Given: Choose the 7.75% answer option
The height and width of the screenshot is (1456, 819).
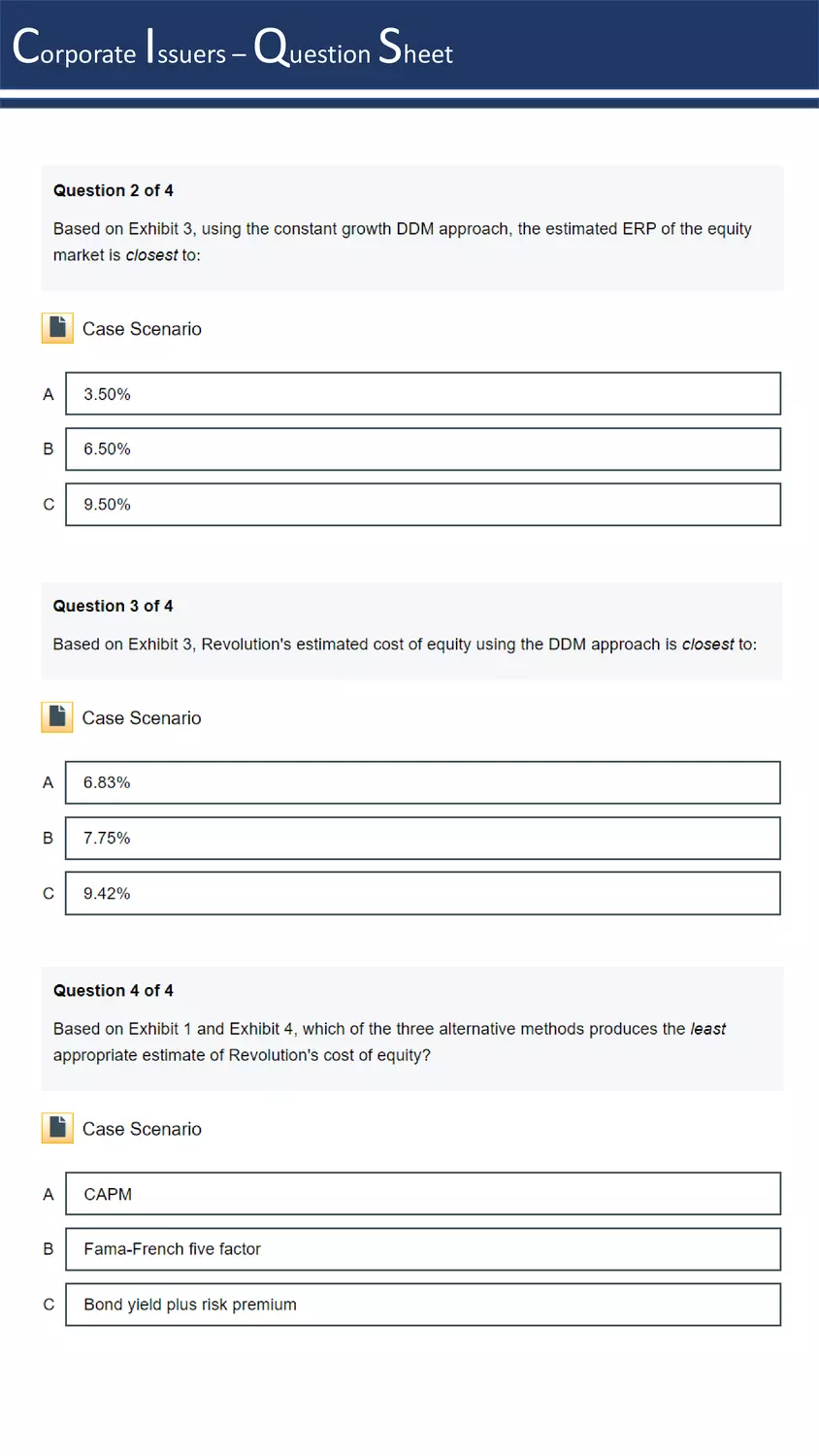Looking at the screenshot, I should 423,838.
